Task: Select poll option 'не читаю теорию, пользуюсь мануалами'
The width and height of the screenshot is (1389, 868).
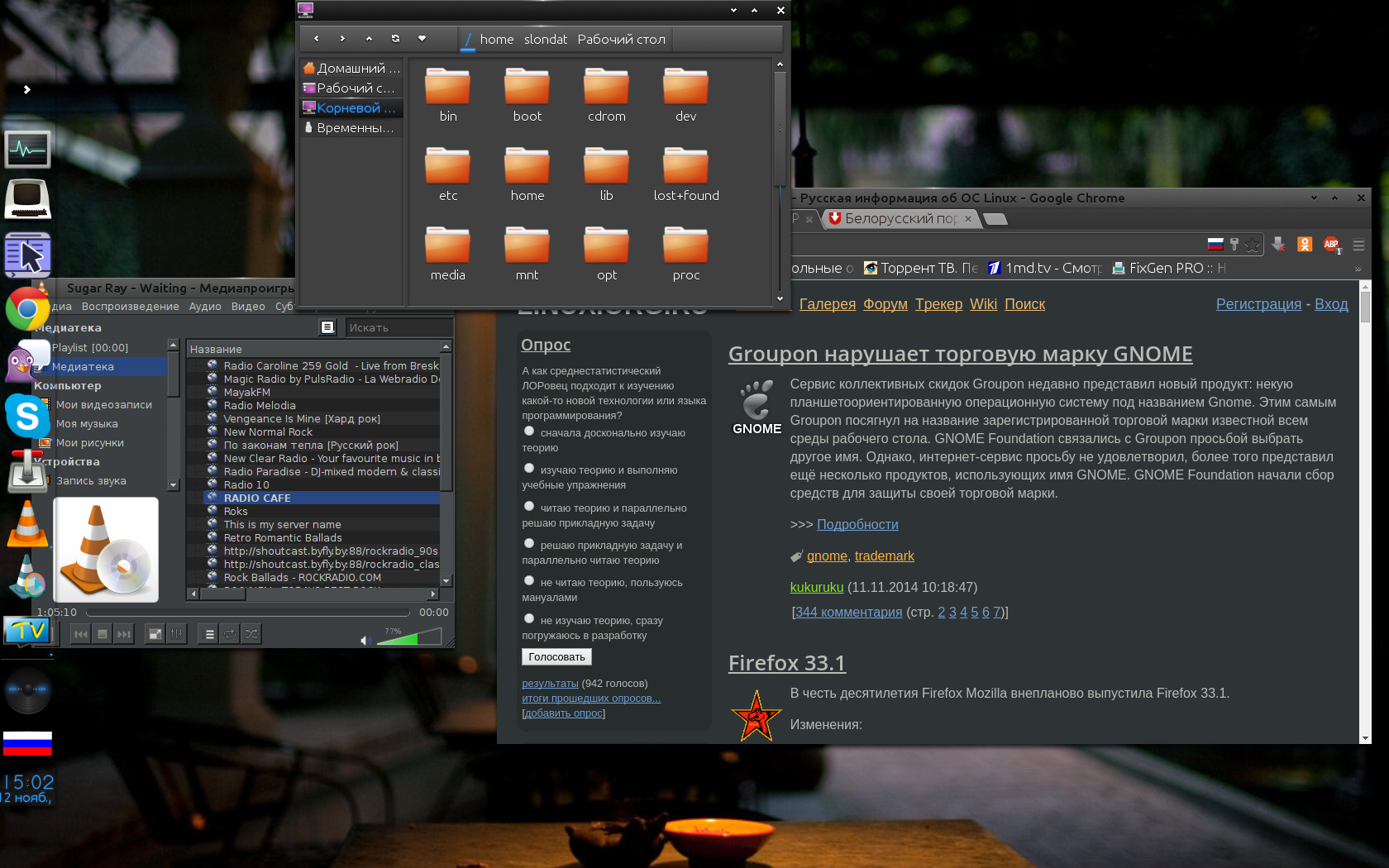Action: click(529, 580)
